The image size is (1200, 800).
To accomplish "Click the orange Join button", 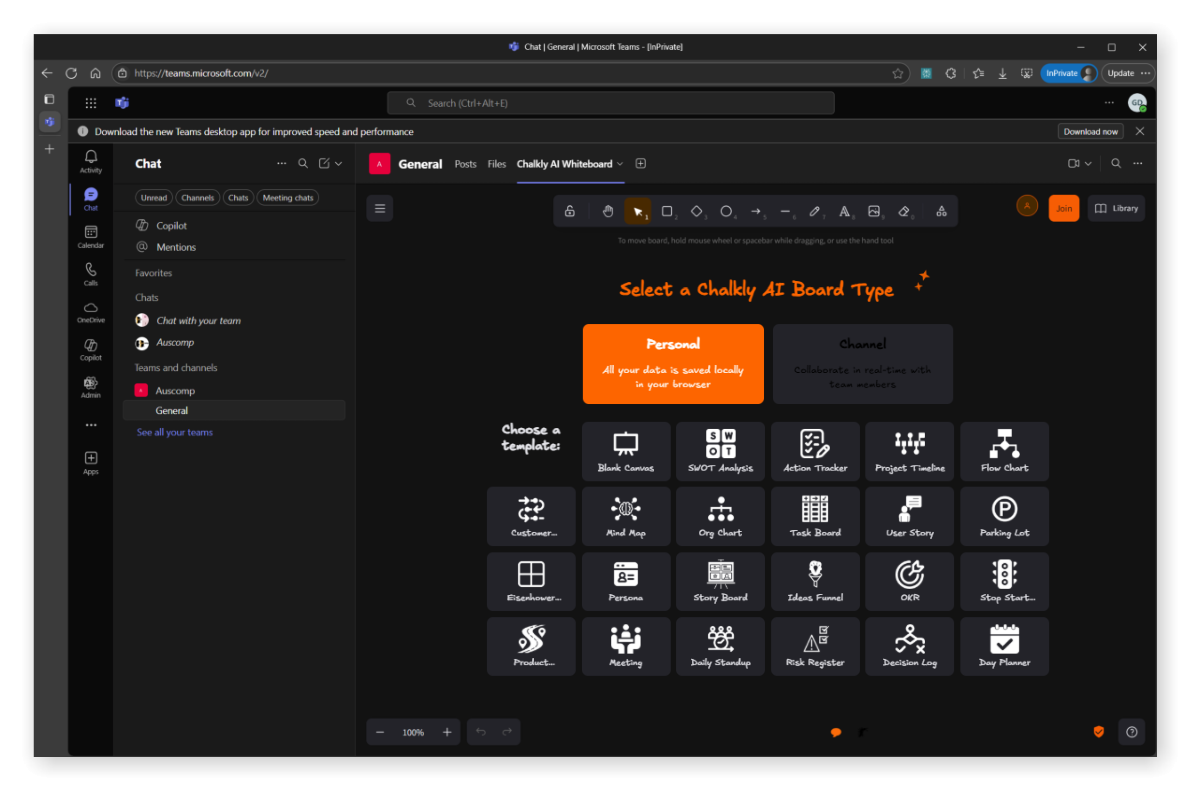I will click(x=1064, y=208).
